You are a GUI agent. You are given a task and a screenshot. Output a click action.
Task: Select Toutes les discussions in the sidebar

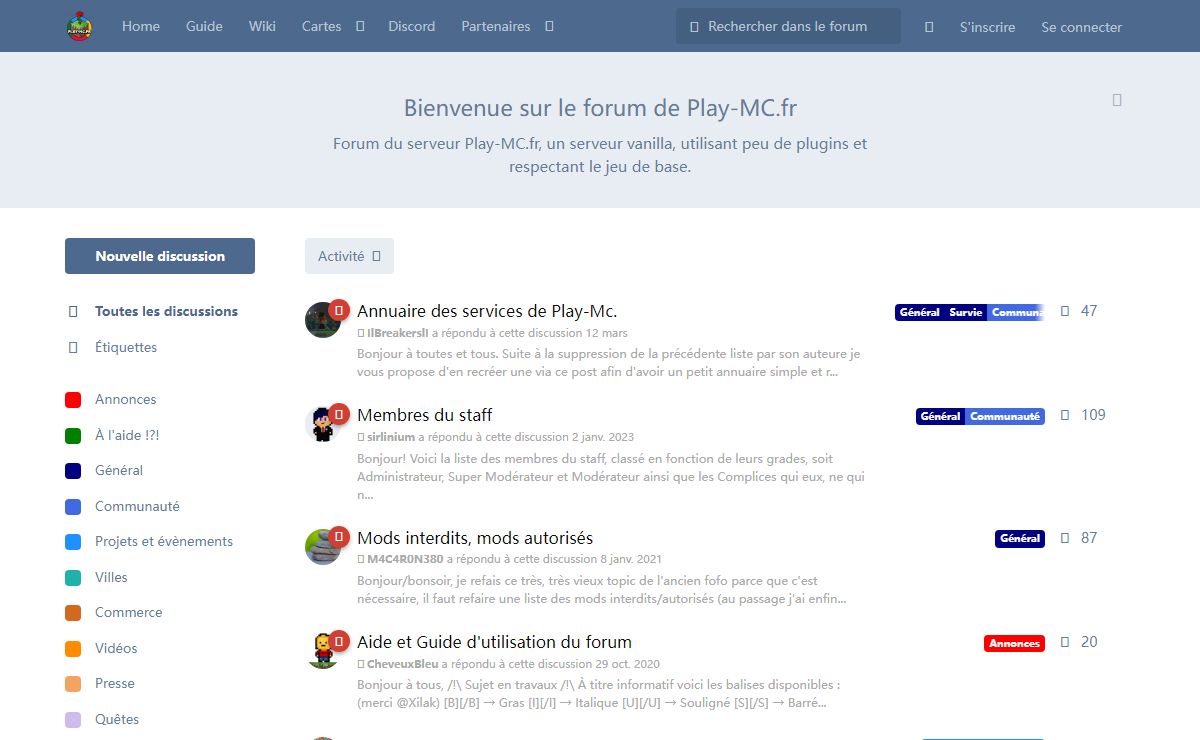(x=166, y=311)
